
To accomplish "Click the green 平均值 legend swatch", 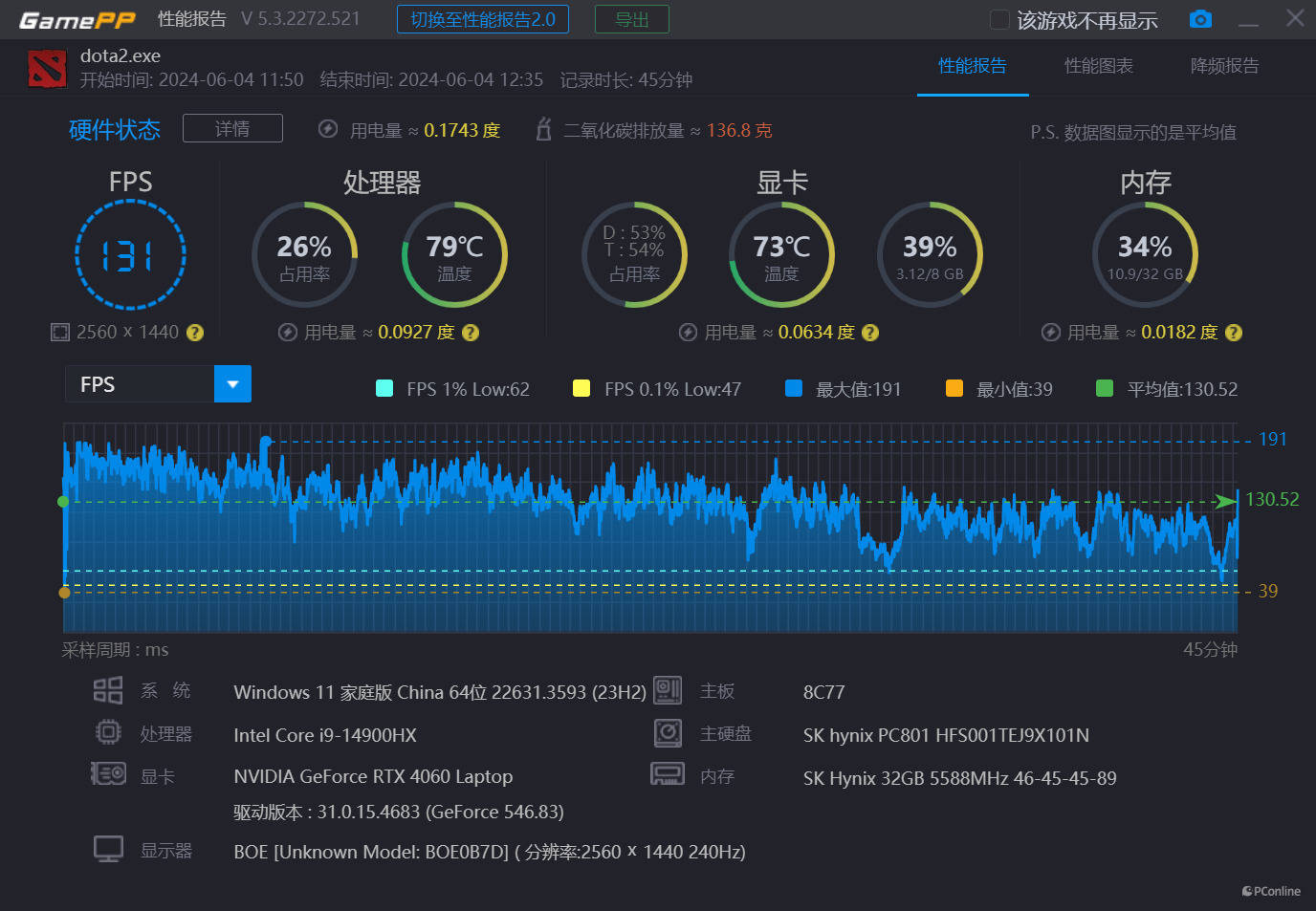I will click(x=1105, y=388).
